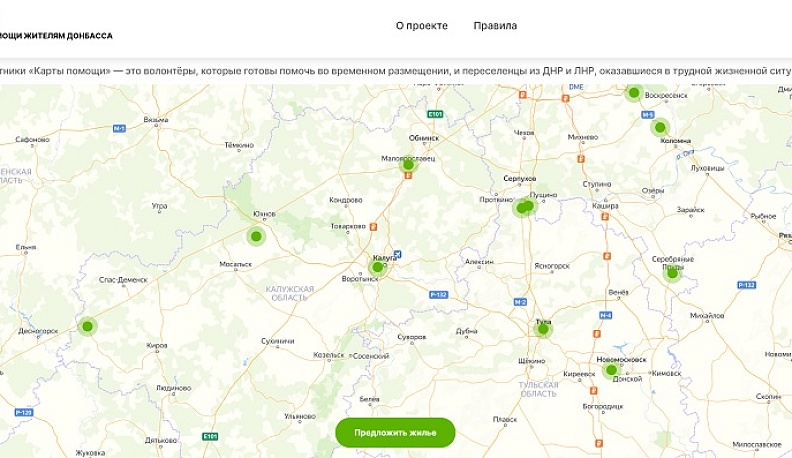
Task: Select the green marker near Коломна
Action: [x=660, y=128]
